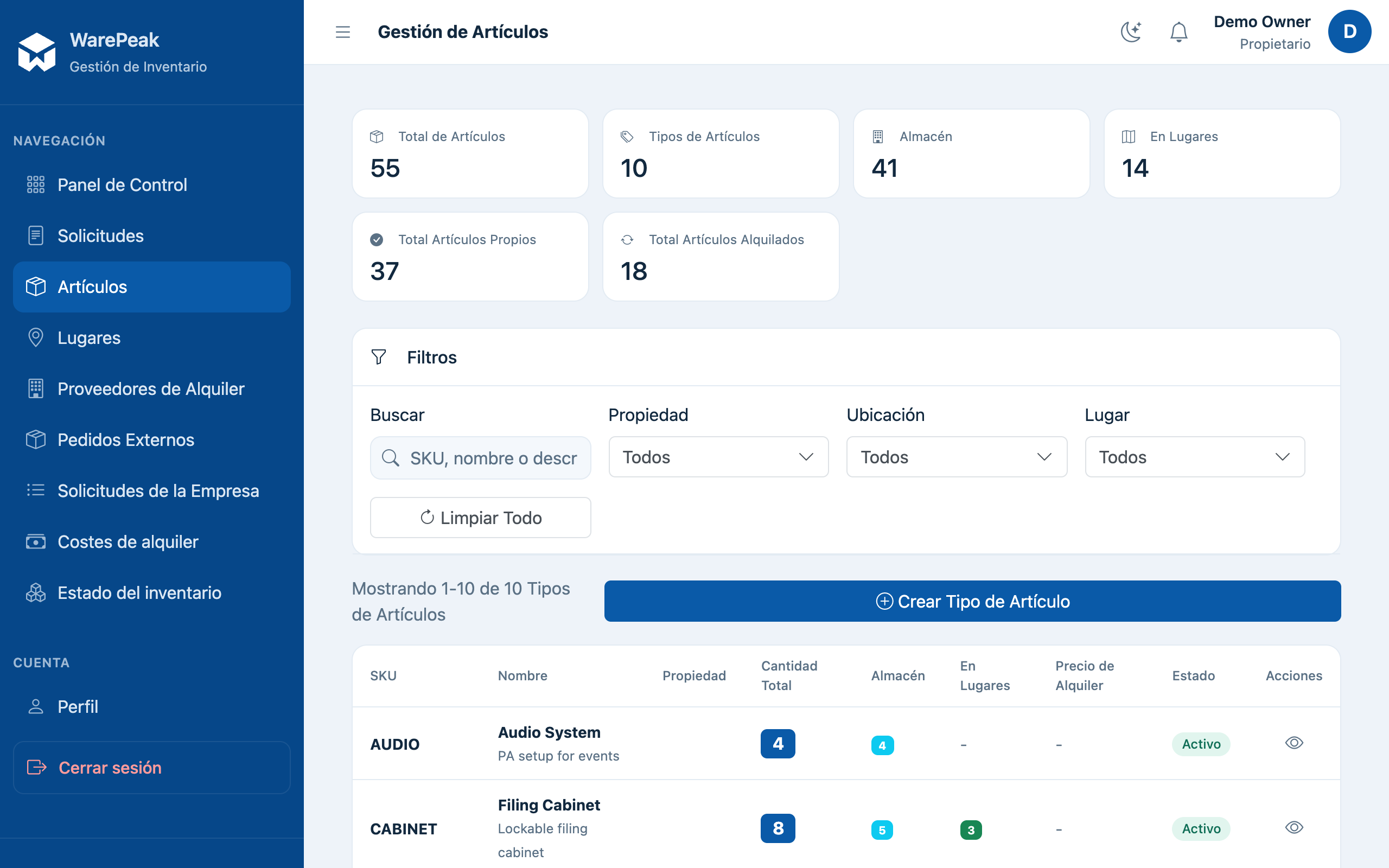Click the blue total quantity 8 badge
This screenshot has width=1389, height=868.
pyautogui.click(x=778, y=828)
